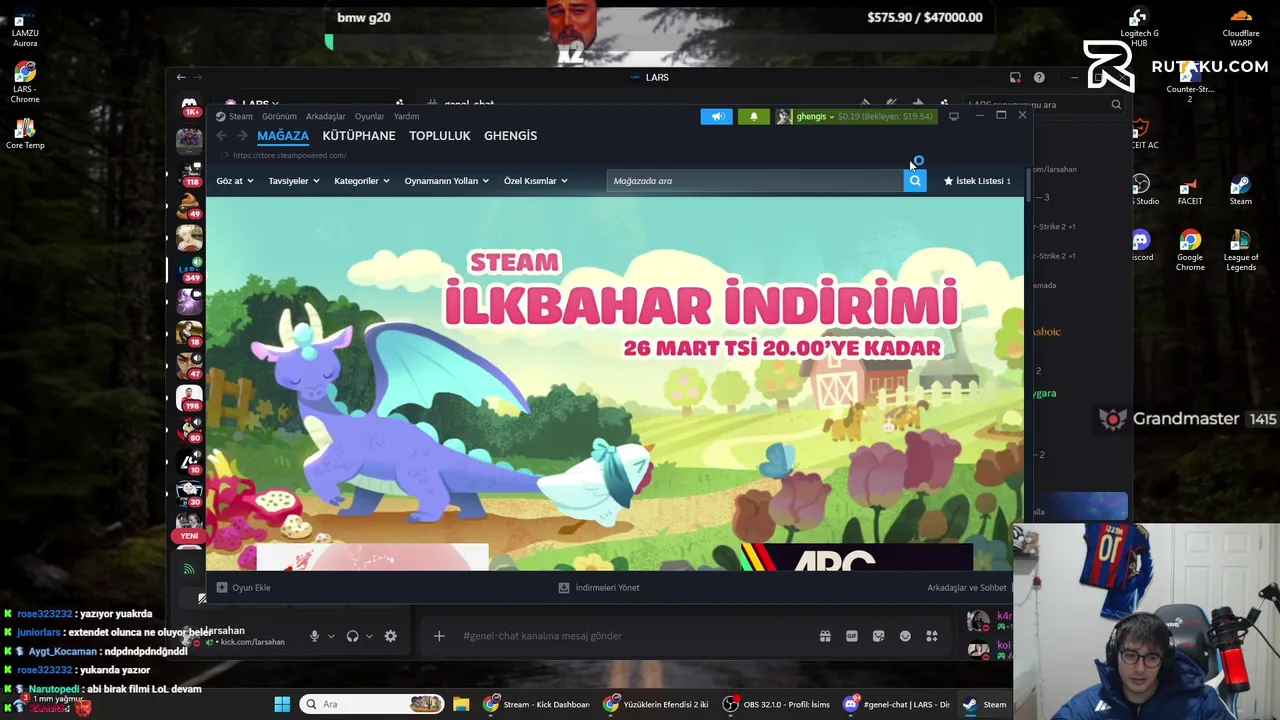Open Oyunlar menu

click(369, 117)
